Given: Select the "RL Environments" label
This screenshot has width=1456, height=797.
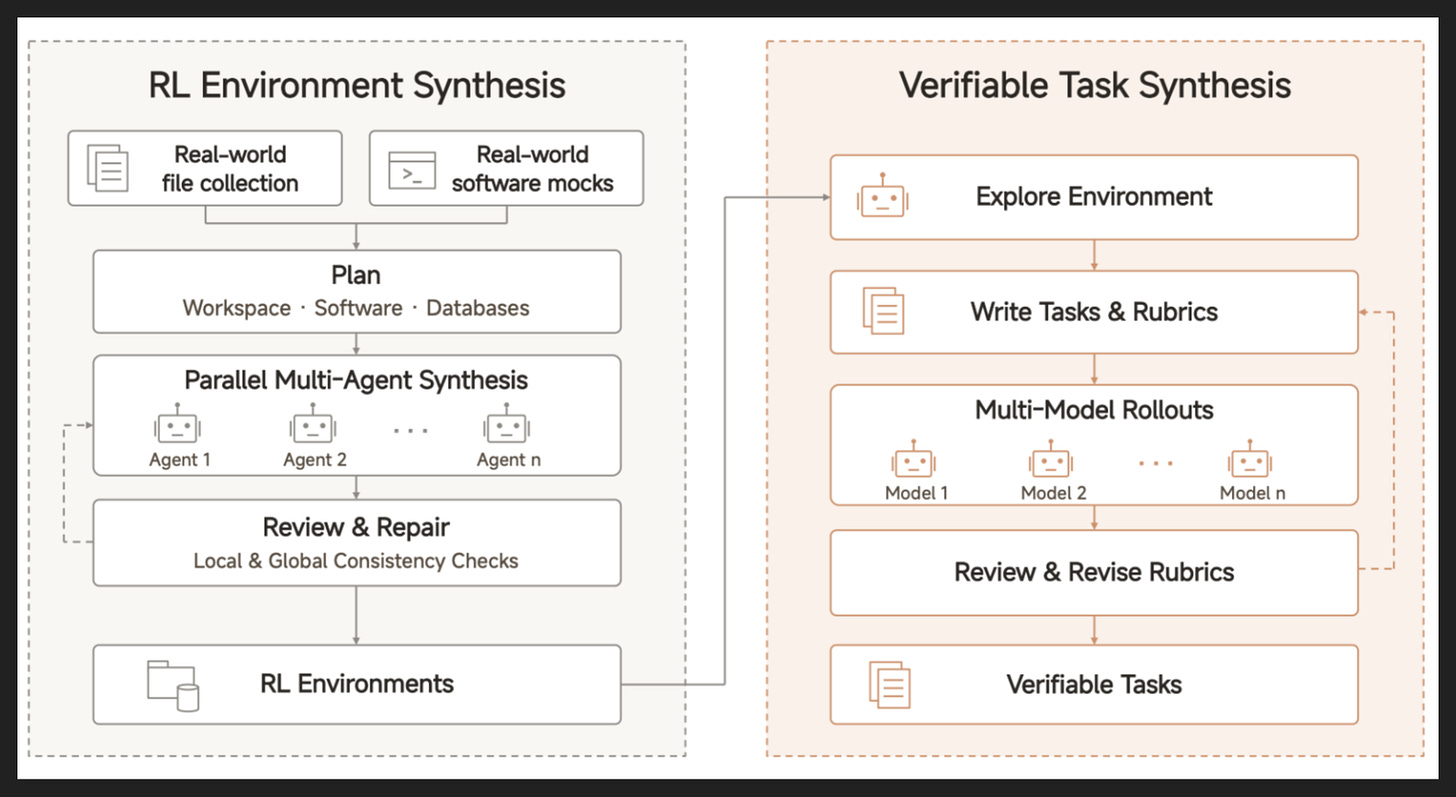Looking at the screenshot, I should (x=357, y=684).
